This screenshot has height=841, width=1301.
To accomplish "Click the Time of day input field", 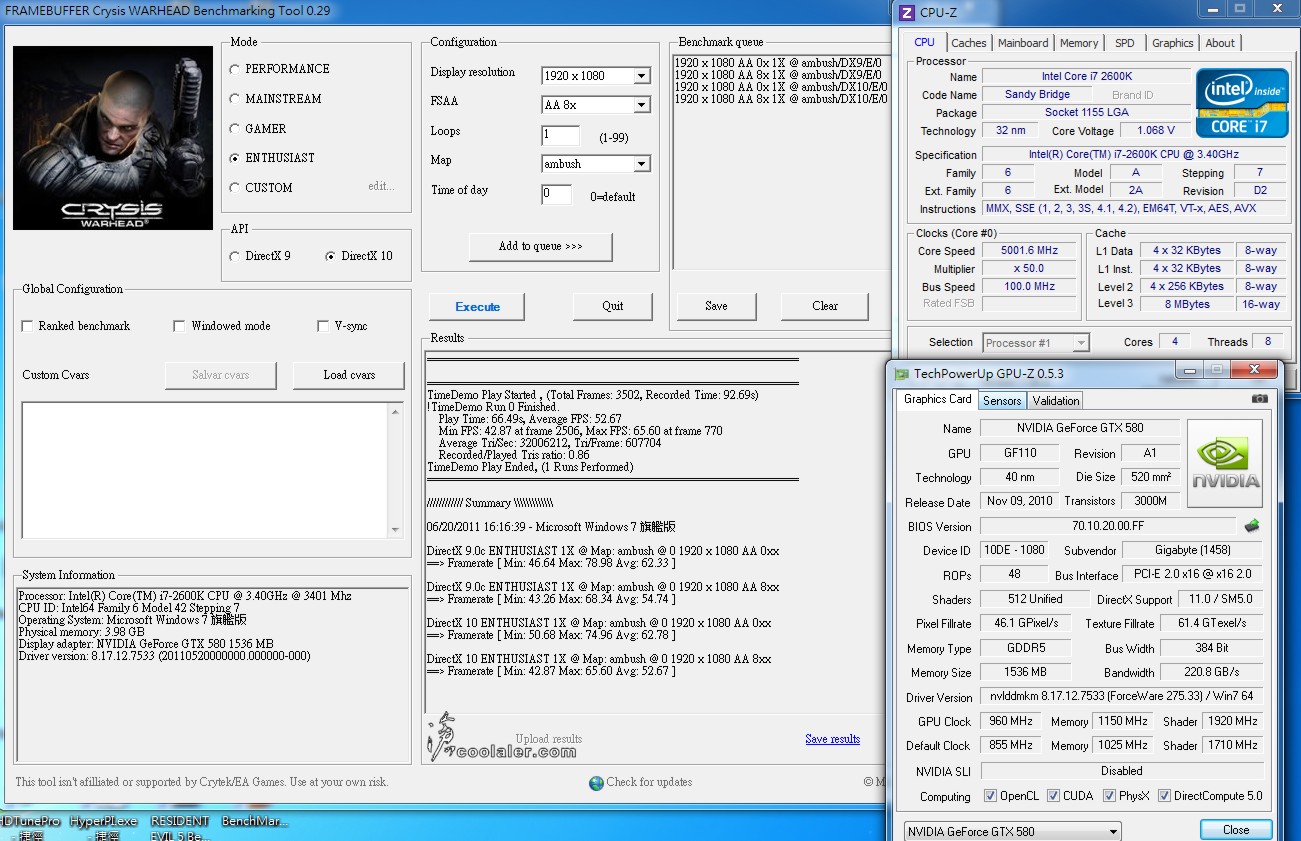I will pos(556,194).
